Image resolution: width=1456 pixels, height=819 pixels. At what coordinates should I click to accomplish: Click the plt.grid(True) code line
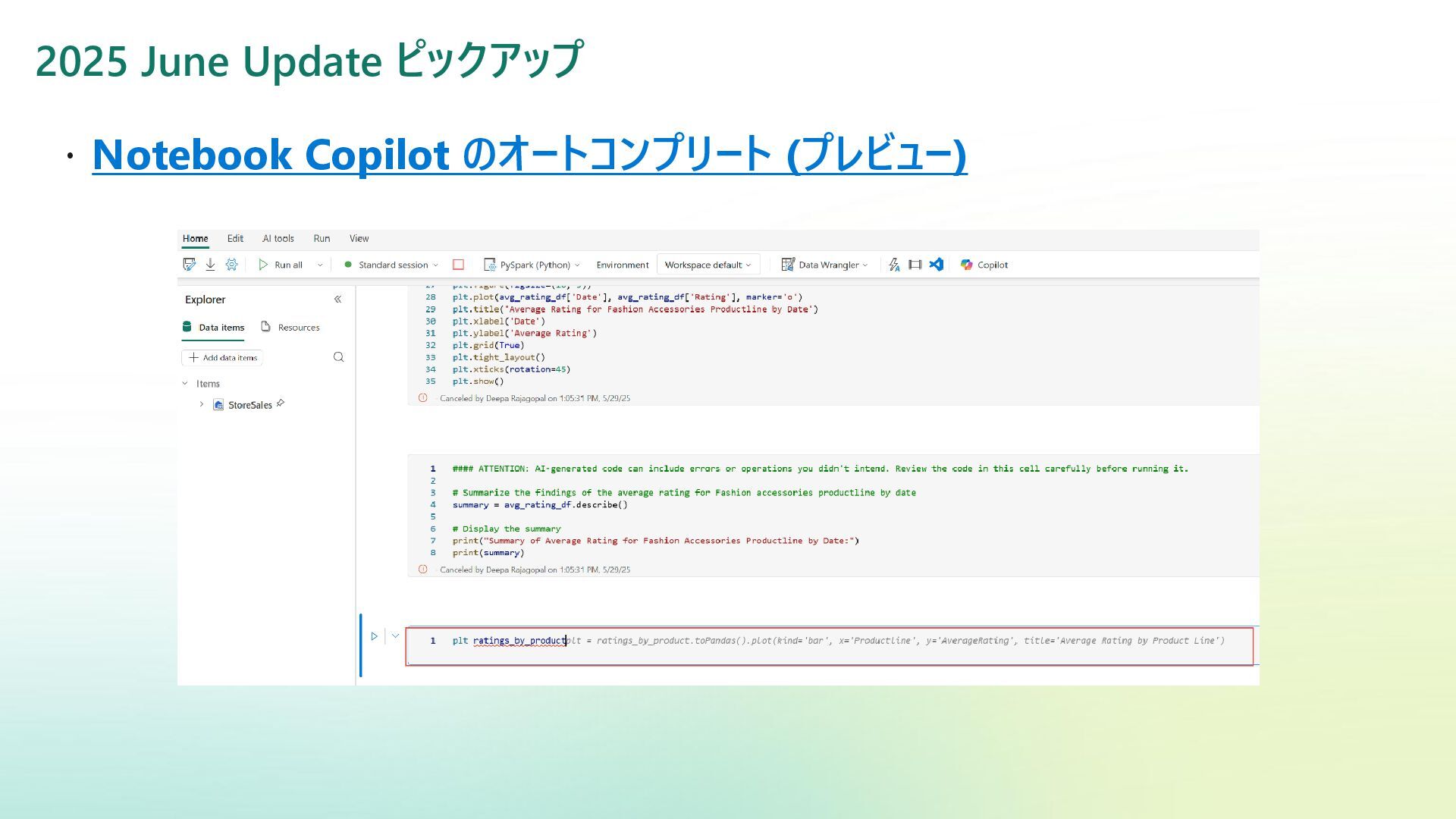click(488, 345)
